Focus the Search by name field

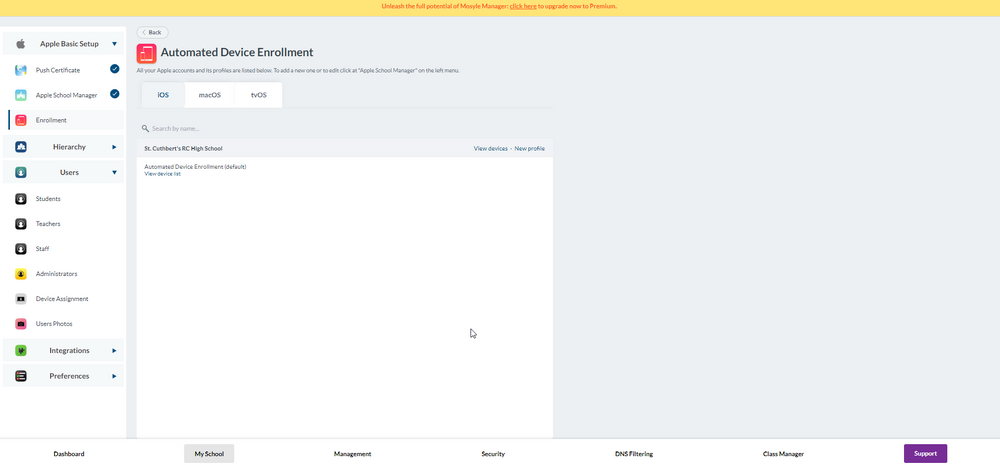(x=344, y=128)
